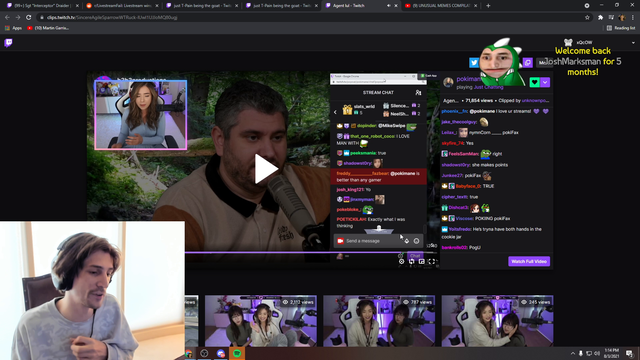Switch to the Sgt Interceptor Draider tab

[x=42, y=6]
